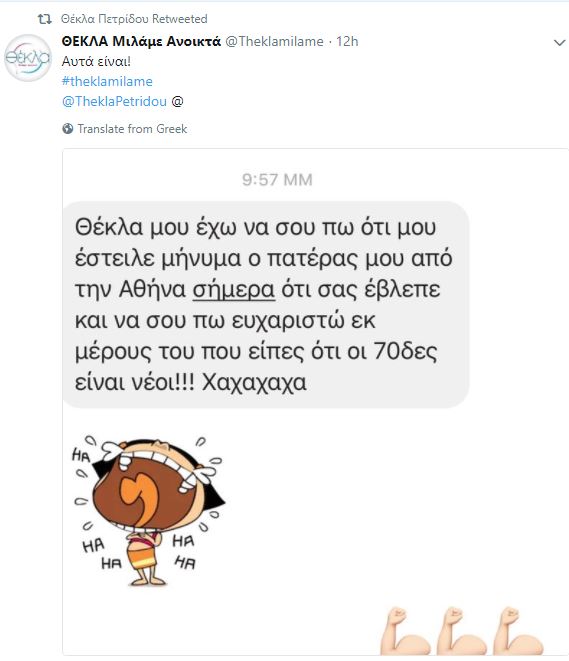Image resolution: width=569 pixels, height=661 pixels.
Task: Open the laughing cartoon sticker image
Action: (x=148, y=511)
